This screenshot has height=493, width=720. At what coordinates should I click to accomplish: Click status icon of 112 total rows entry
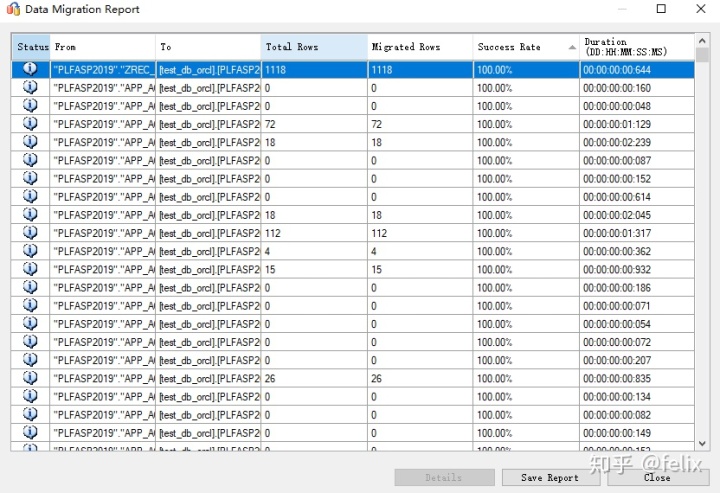point(30,232)
